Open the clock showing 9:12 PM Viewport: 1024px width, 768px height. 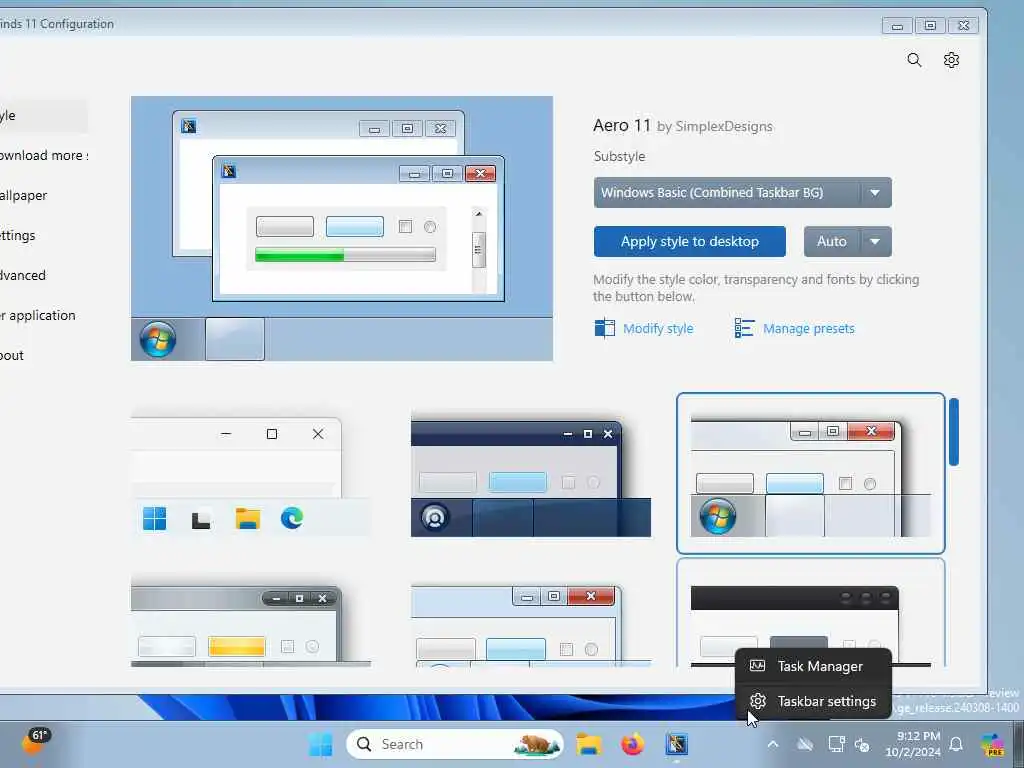(x=913, y=744)
